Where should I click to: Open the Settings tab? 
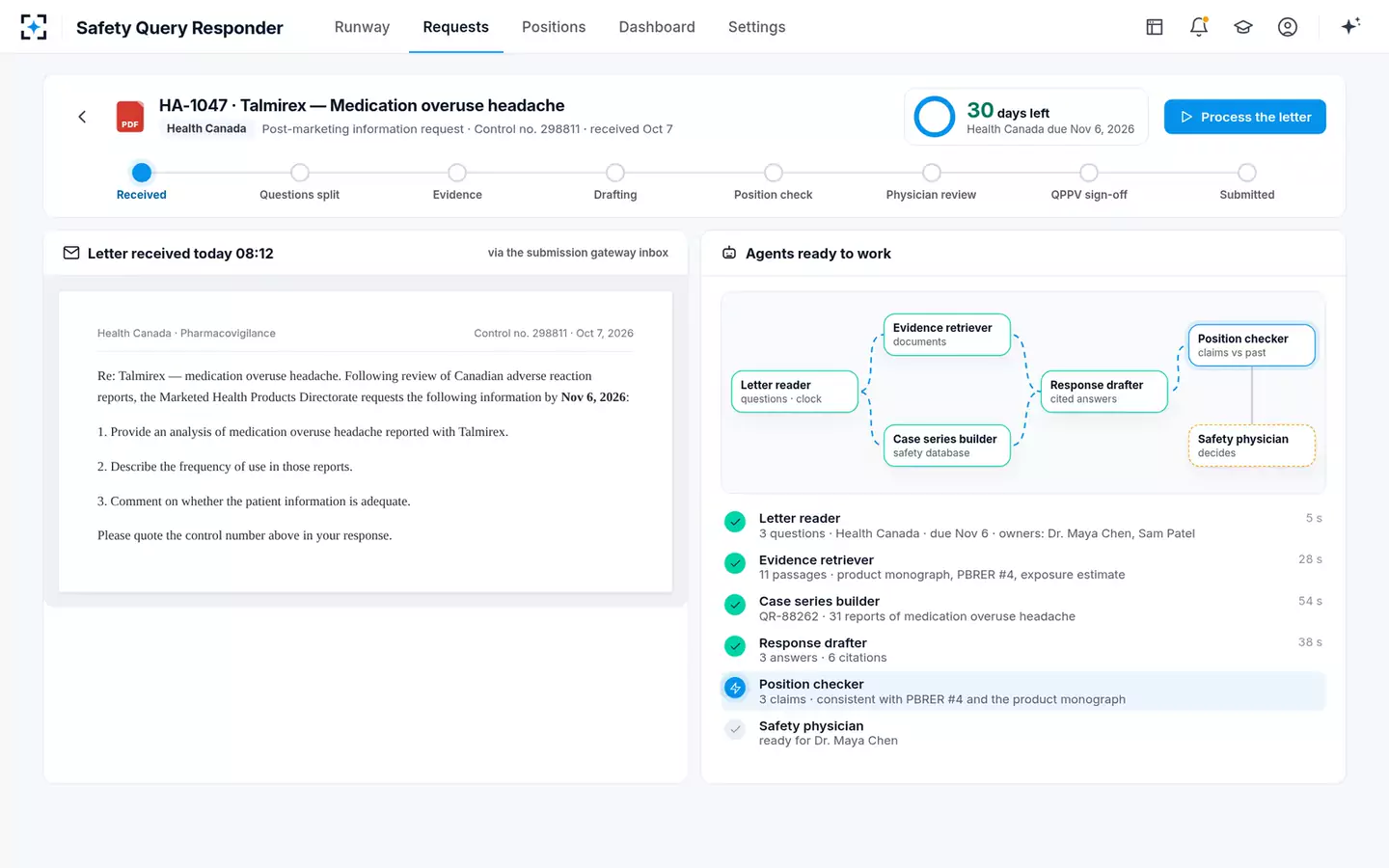757,27
